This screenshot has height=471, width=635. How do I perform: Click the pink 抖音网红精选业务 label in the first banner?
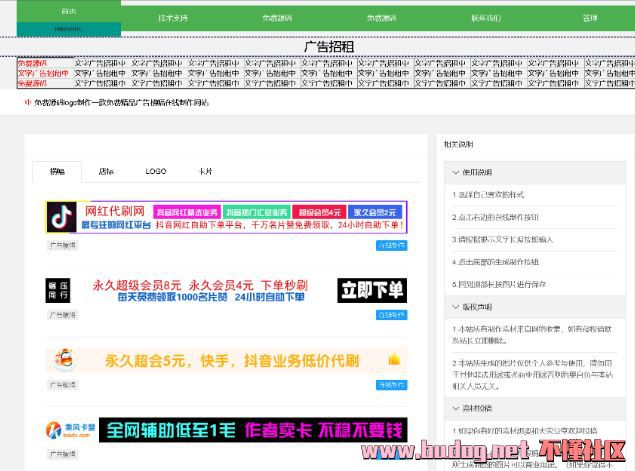187,212
